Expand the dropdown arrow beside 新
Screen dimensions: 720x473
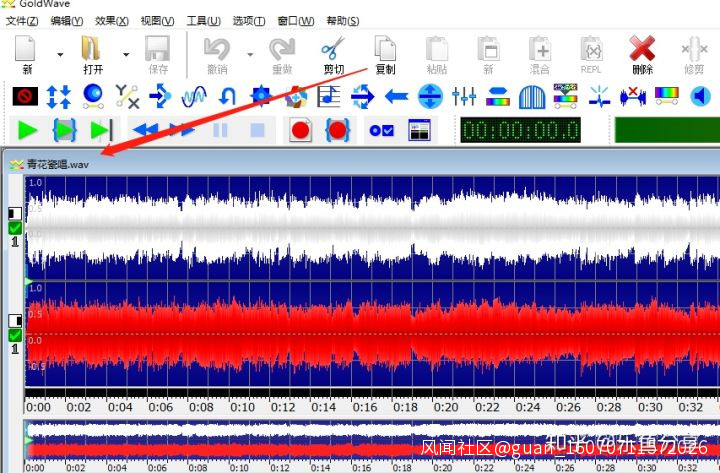pos(60,55)
